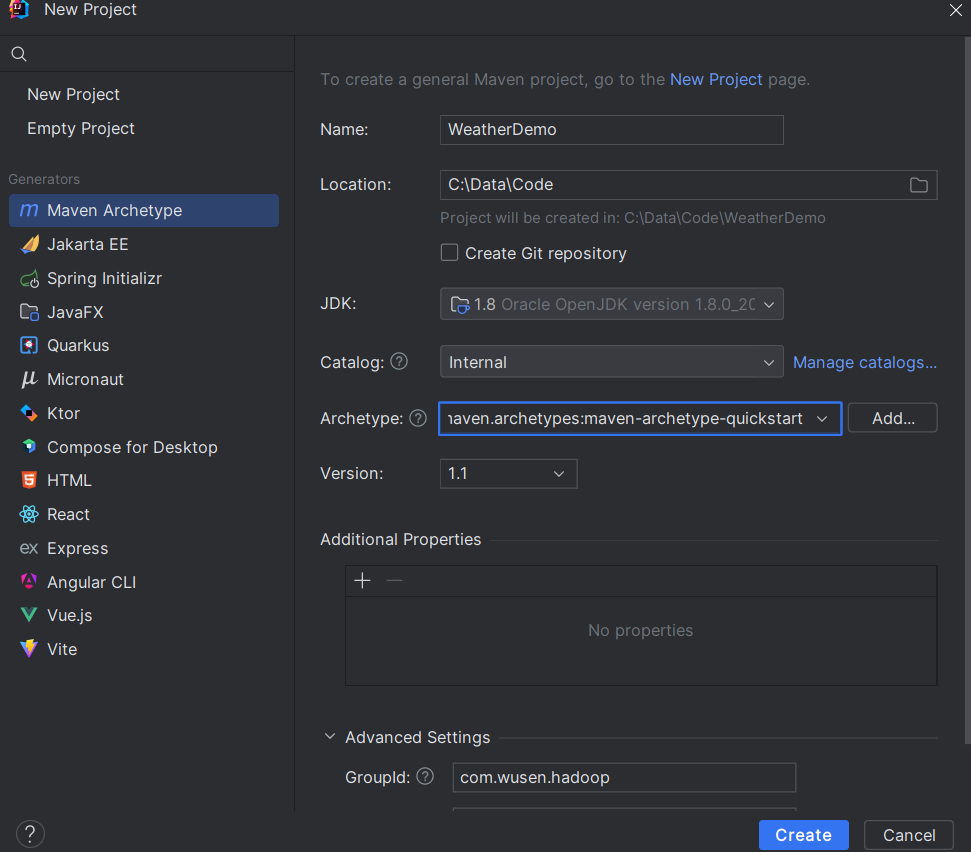The width and height of the screenshot is (971, 852).
Task: Click the Ktor generator icon
Action: pyautogui.click(x=29, y=413)
